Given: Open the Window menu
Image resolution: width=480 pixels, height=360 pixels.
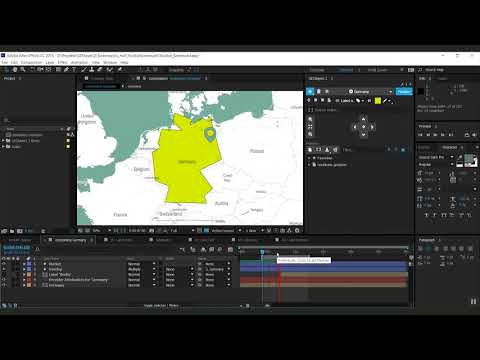Looking at the screenshot, I should point(110,62).
